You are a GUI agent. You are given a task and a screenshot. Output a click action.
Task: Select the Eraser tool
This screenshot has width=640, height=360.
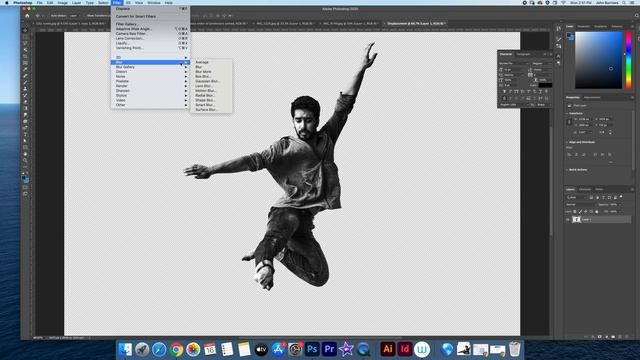pyautogui.click(x=25, y=102)
